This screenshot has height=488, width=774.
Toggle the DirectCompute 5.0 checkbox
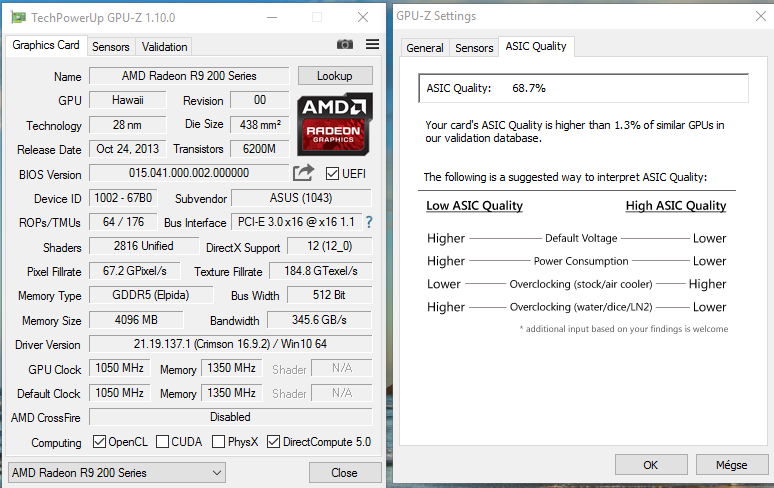coord(273,442)
